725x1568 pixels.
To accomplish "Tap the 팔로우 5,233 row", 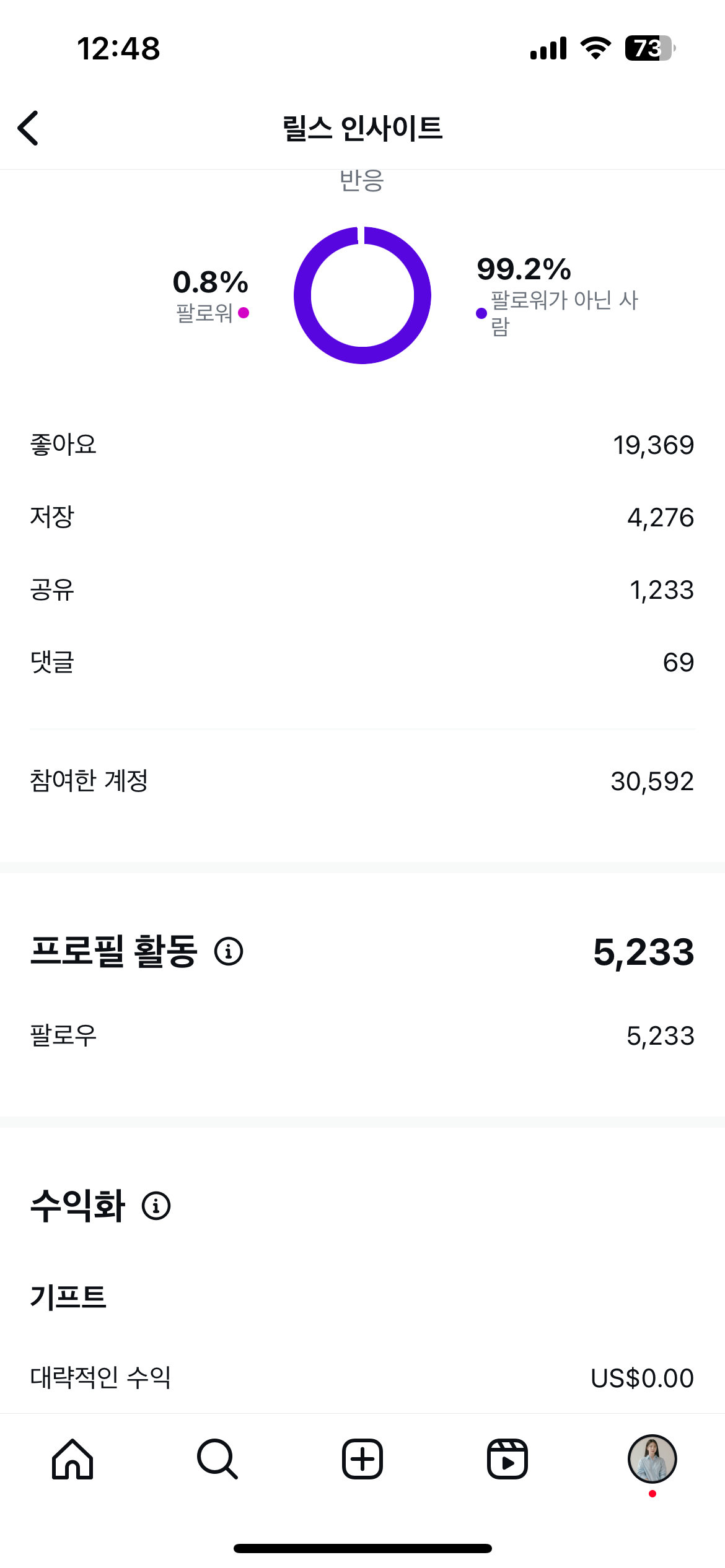I will tap(362, 1035).
